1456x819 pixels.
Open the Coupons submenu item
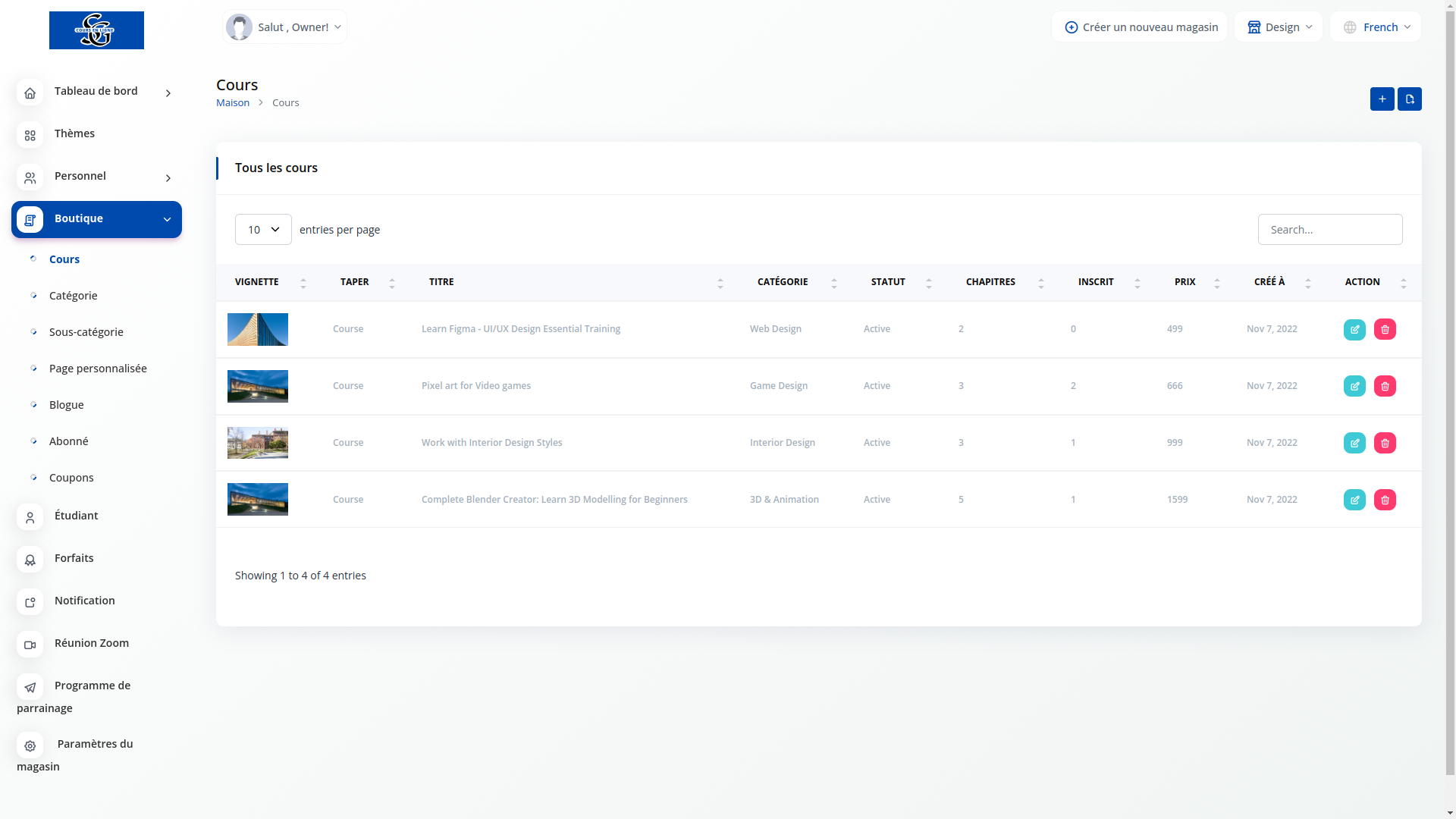tap(71, 478)
